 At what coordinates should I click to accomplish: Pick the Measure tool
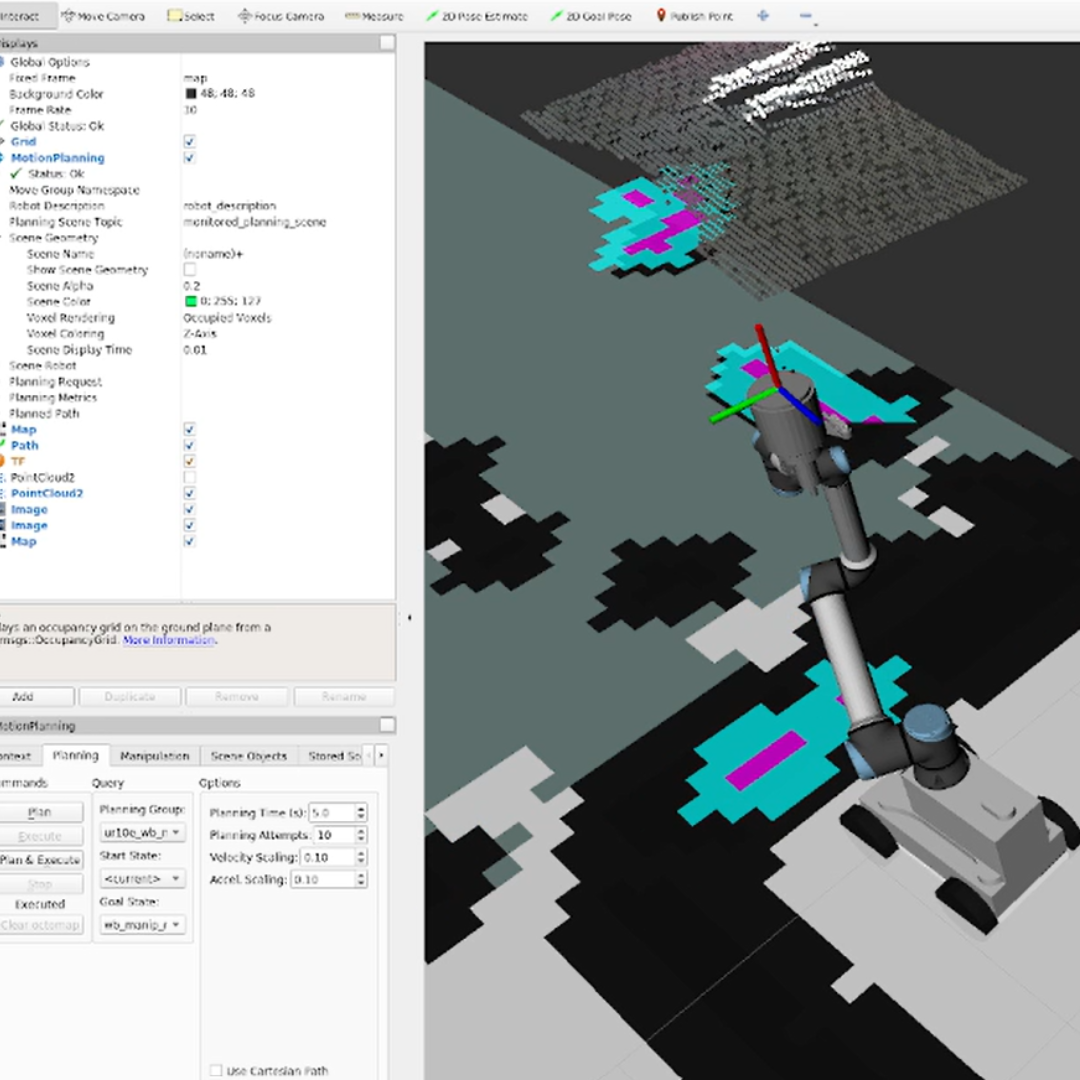click(374, 16)
